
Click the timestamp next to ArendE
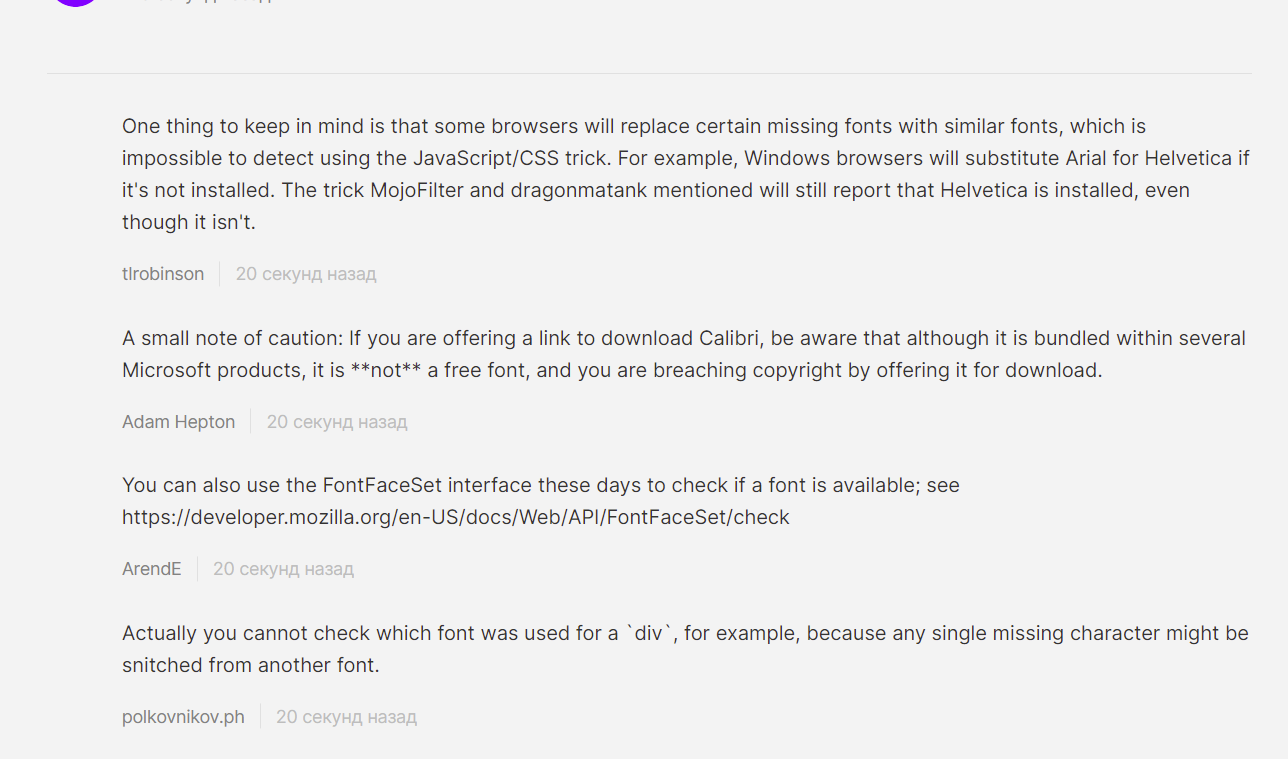(x=283, y=569)
